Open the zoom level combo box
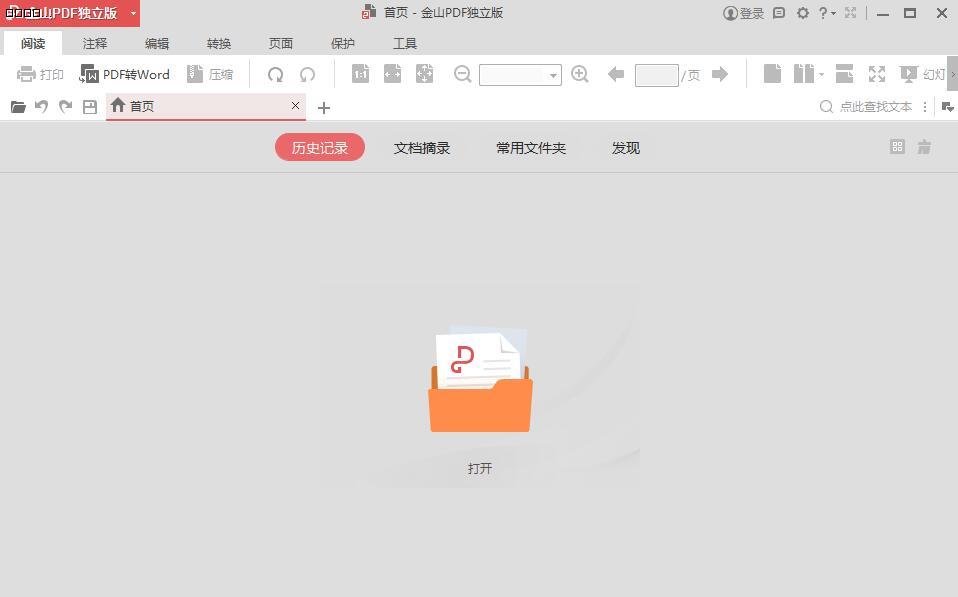Viewport: 958px width, 597px height. click(x=521, y=75)
